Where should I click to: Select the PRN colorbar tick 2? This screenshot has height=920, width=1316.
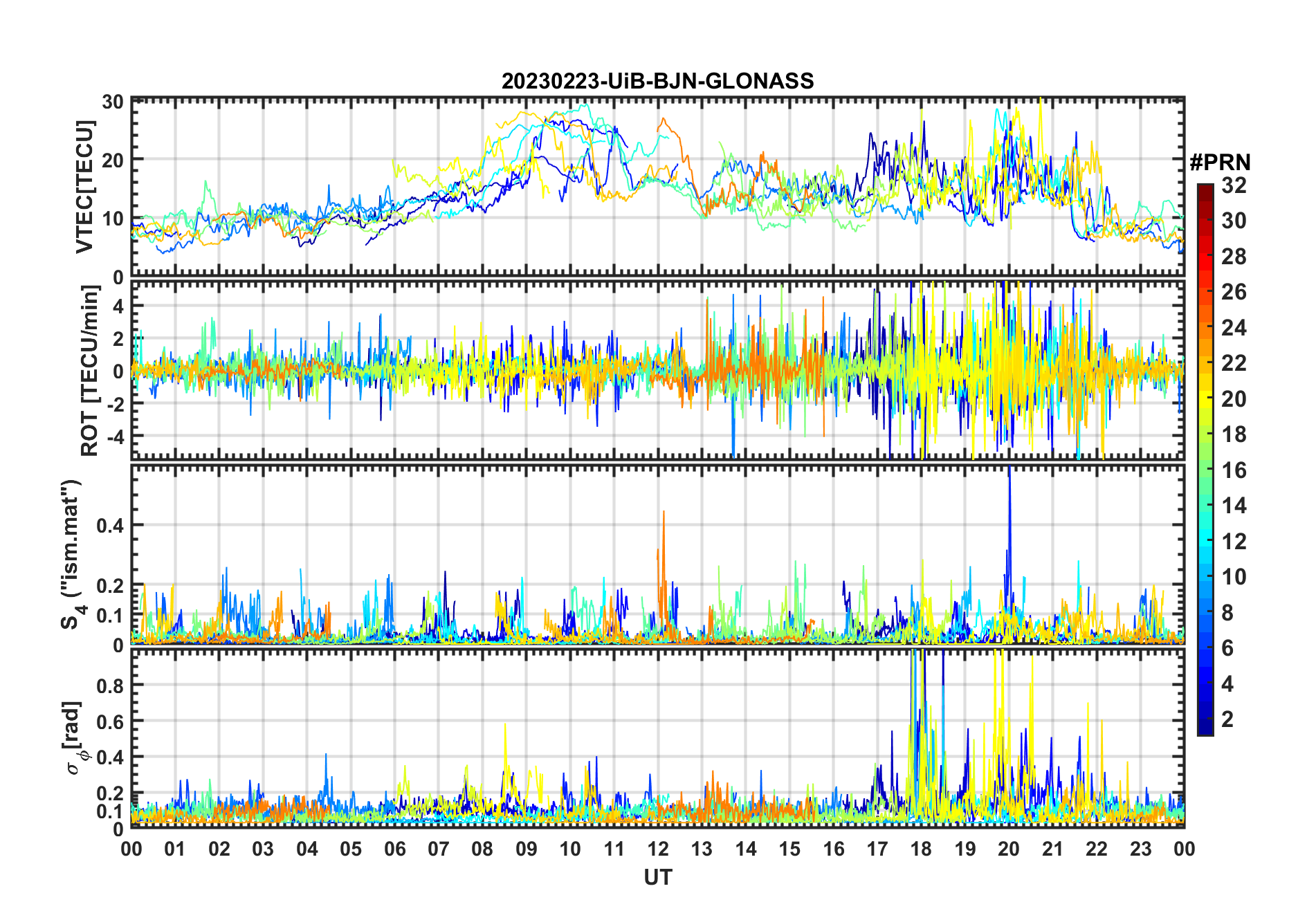click(x=1227, y=719)
